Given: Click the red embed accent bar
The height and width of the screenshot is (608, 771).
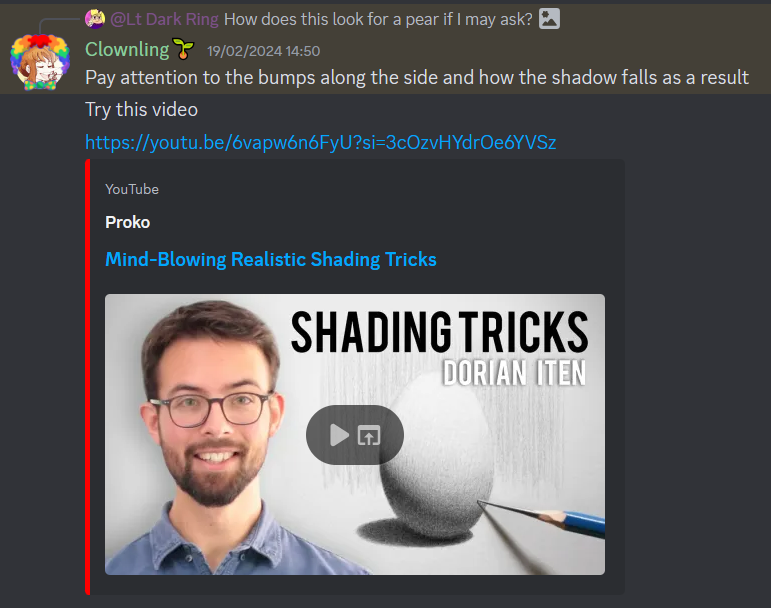Looking at the screenshot, I should (x=88, y=377).
